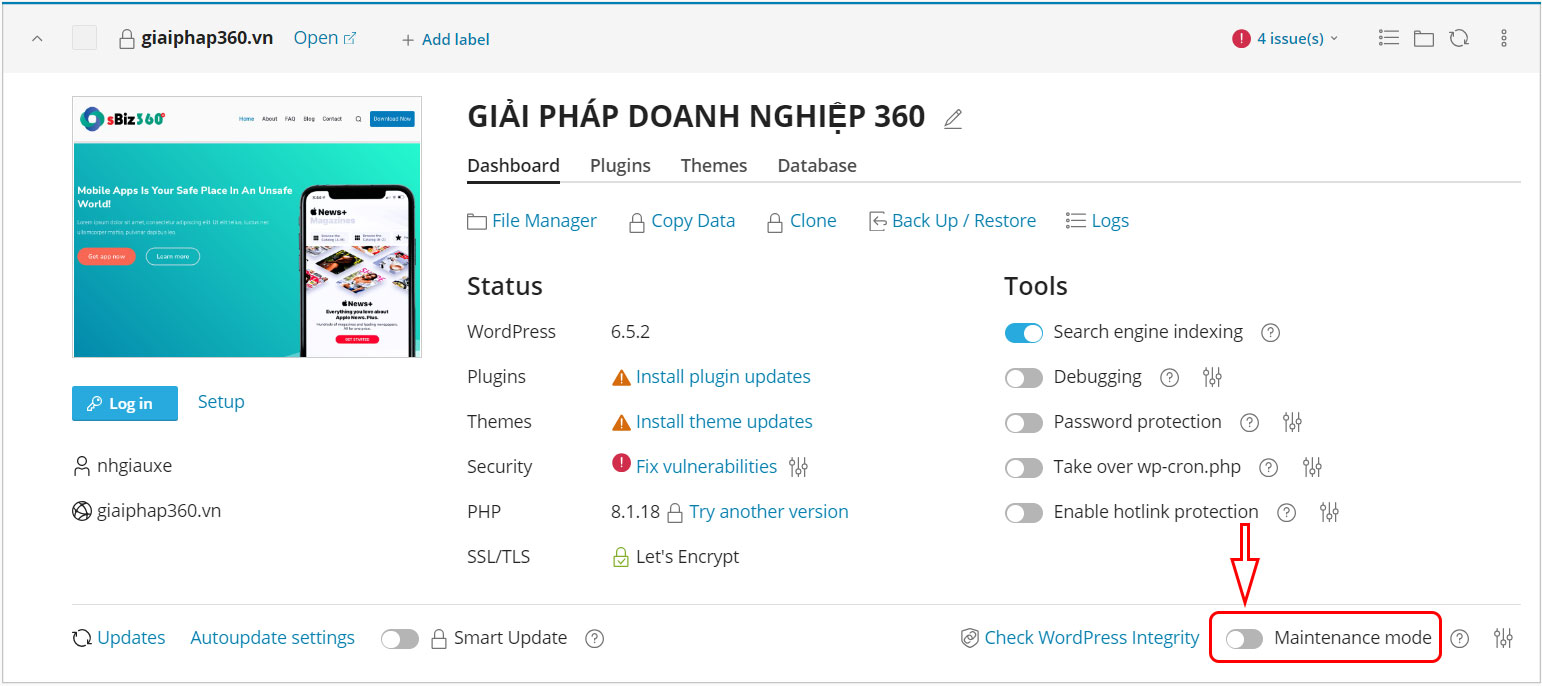Disable the Search engine indexing toggle
Screen dimensions: 1542x686
click(1023, 332)
